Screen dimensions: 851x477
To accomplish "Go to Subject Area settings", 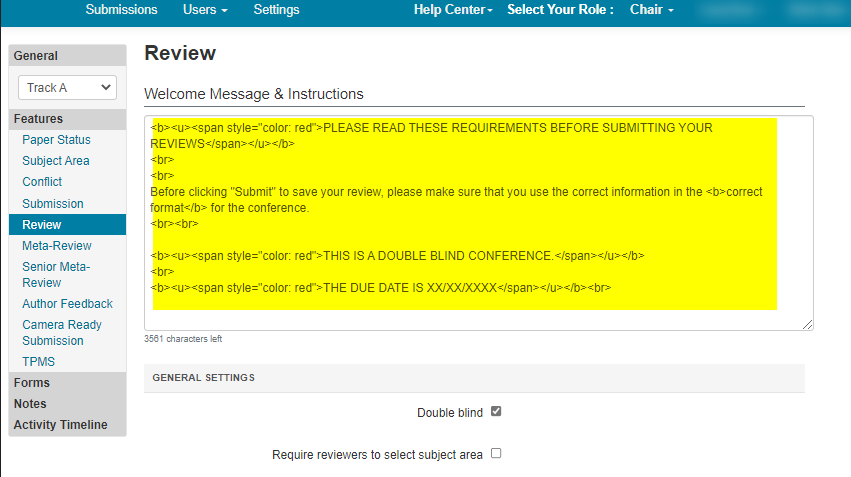I will pos(56,161).
